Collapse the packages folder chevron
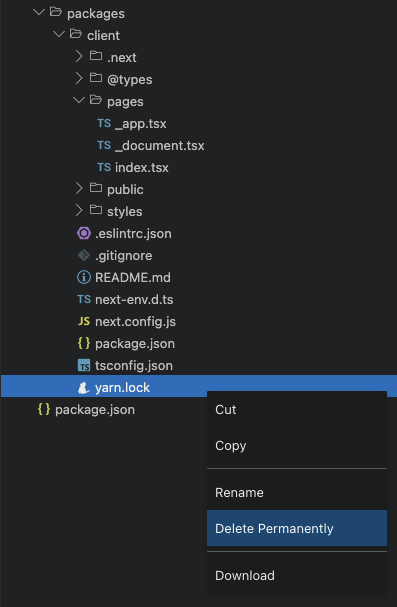The image size is (397, 607). coord(39,12)
